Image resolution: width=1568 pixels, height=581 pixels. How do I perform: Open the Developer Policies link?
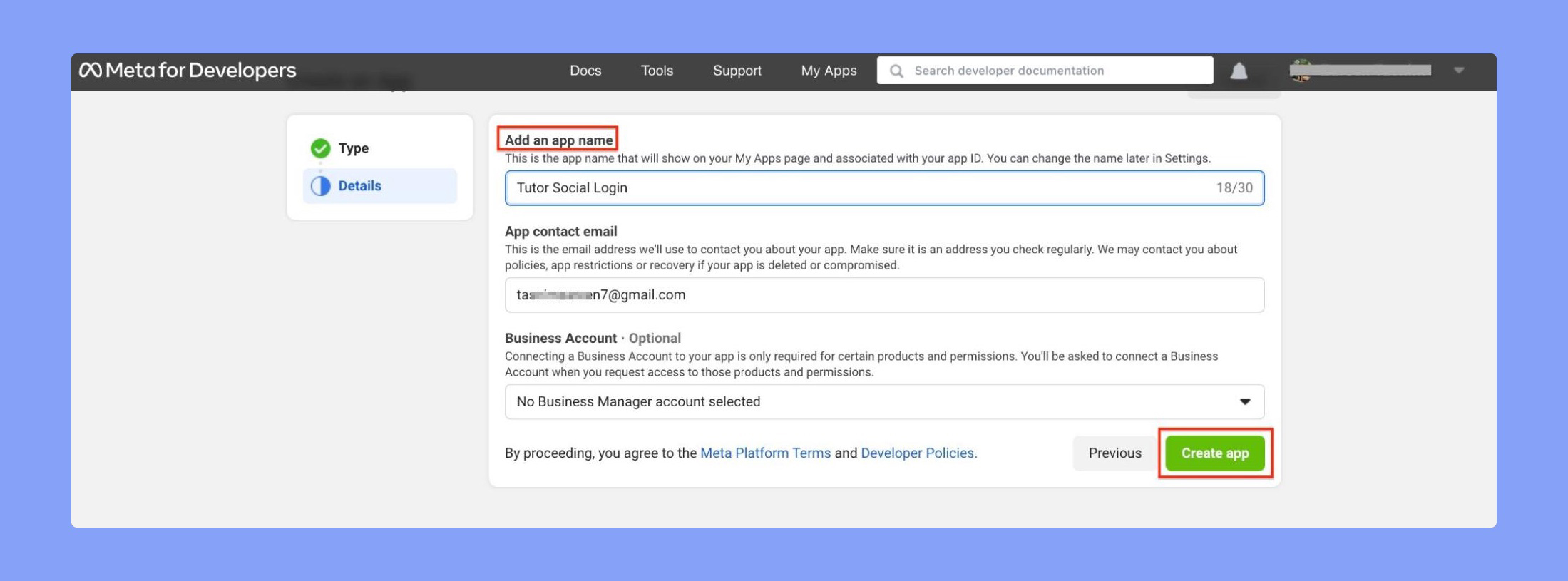(x=918, y=453)
